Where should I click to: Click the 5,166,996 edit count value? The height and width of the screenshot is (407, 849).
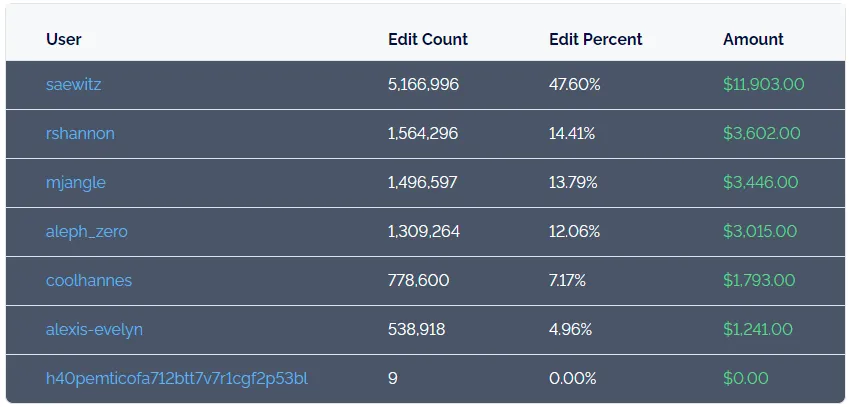pyautogui.click(x=423, y=85)
